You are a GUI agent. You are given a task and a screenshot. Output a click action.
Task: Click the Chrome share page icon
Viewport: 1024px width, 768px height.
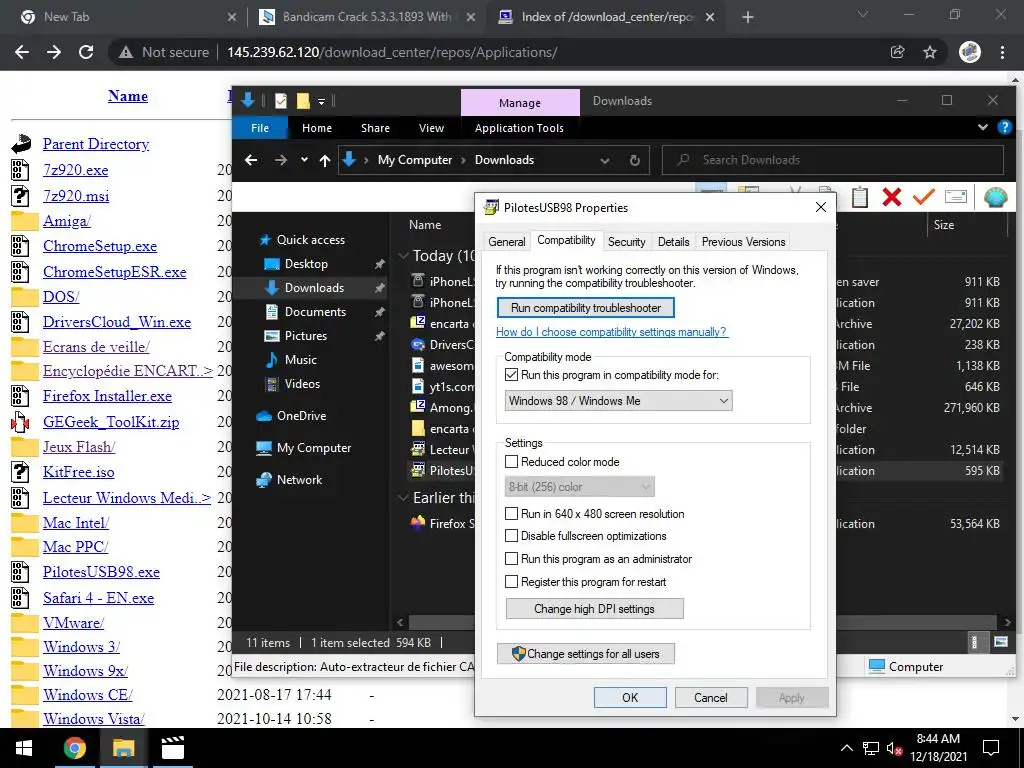pyautogui.click(x=897, y=52)
